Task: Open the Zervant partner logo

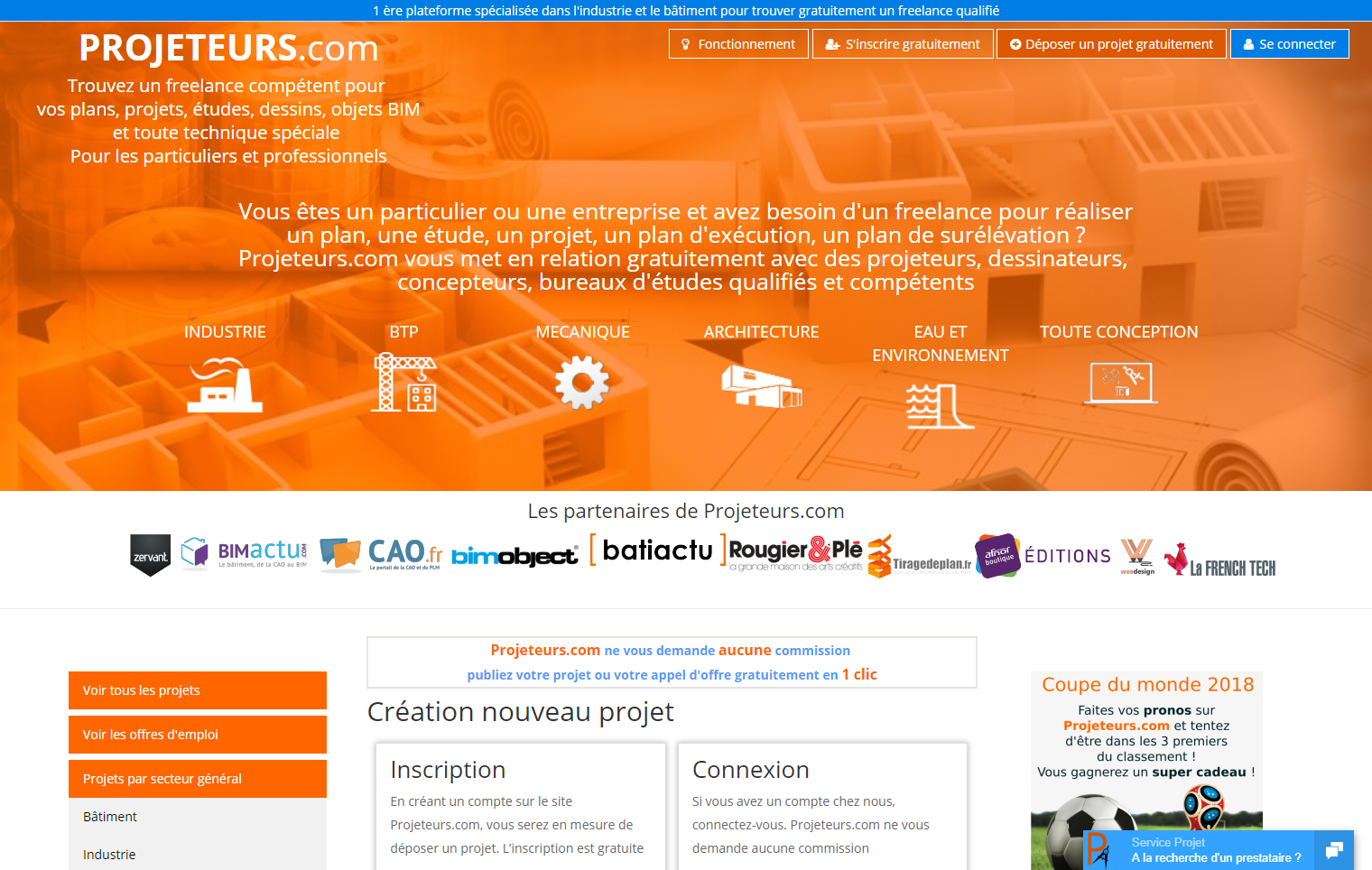Action: click(x=151, y=555)
